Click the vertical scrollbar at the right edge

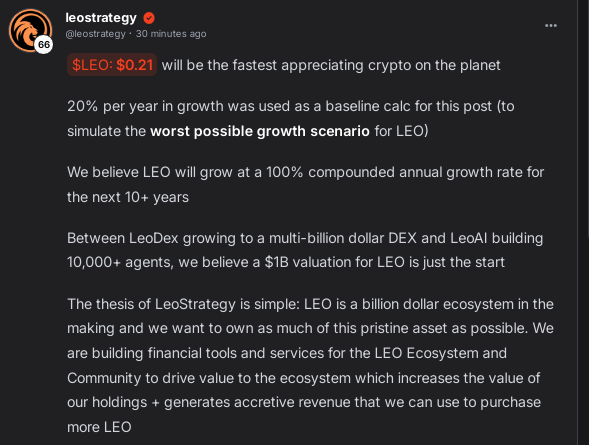pos(588,118)
